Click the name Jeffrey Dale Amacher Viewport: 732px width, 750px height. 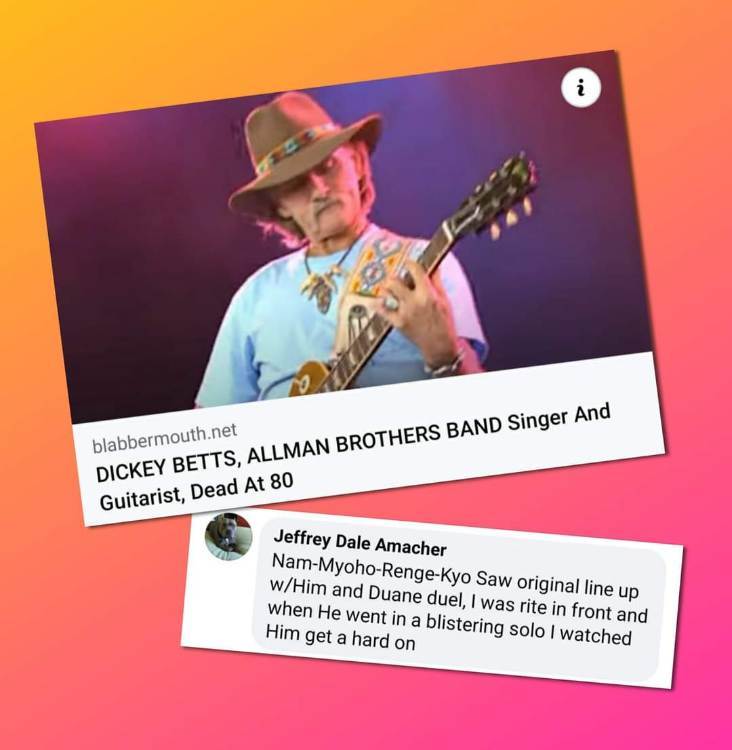360,543
